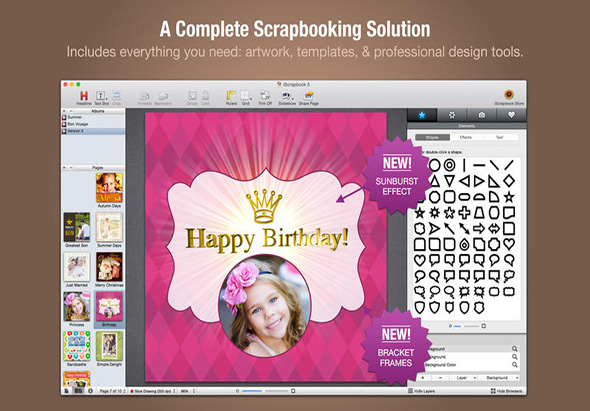This screenshot has height=411, width=590.
Task: Select the Shapes segment
Action: (432, 137)
